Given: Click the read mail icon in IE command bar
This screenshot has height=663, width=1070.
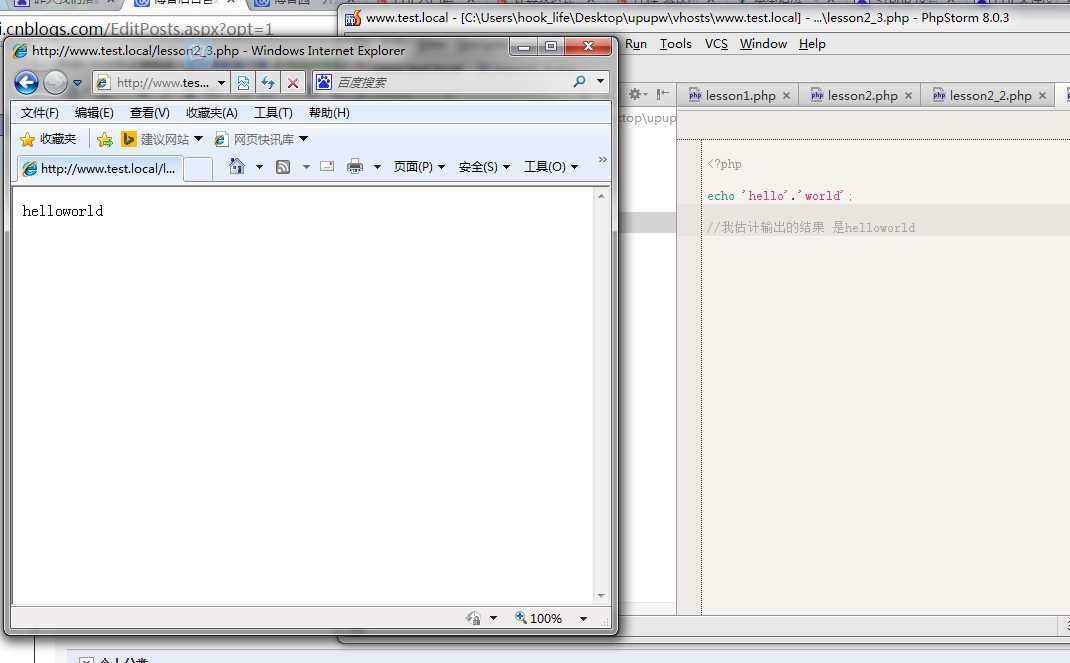Looking at the screenshot, I should (x=327, y=166).
